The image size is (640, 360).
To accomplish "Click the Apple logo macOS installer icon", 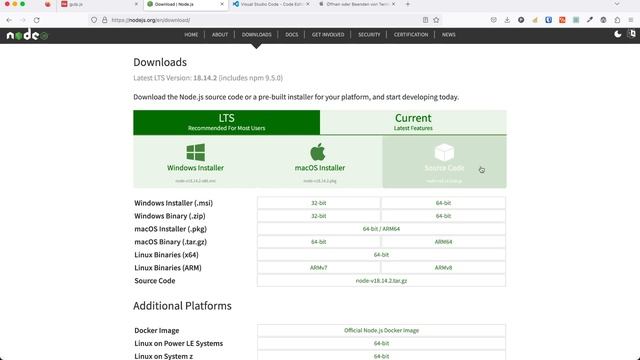I will click(318, 152).
